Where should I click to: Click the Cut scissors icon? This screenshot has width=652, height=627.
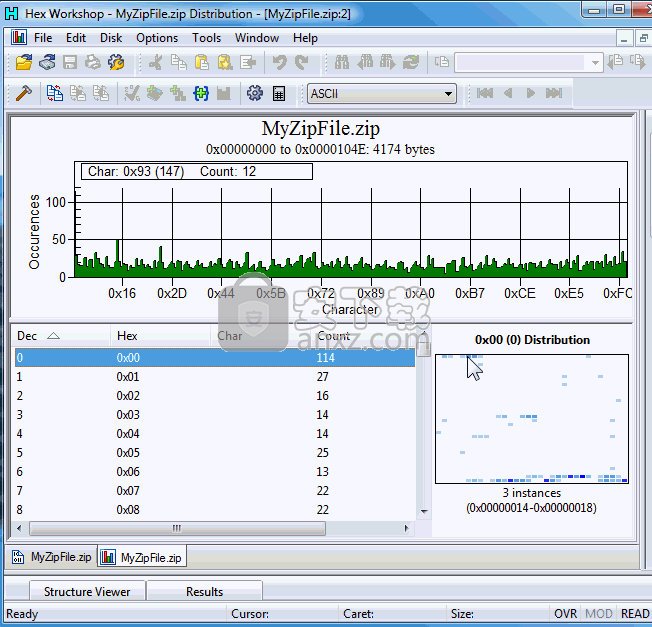tap(156, 62)
